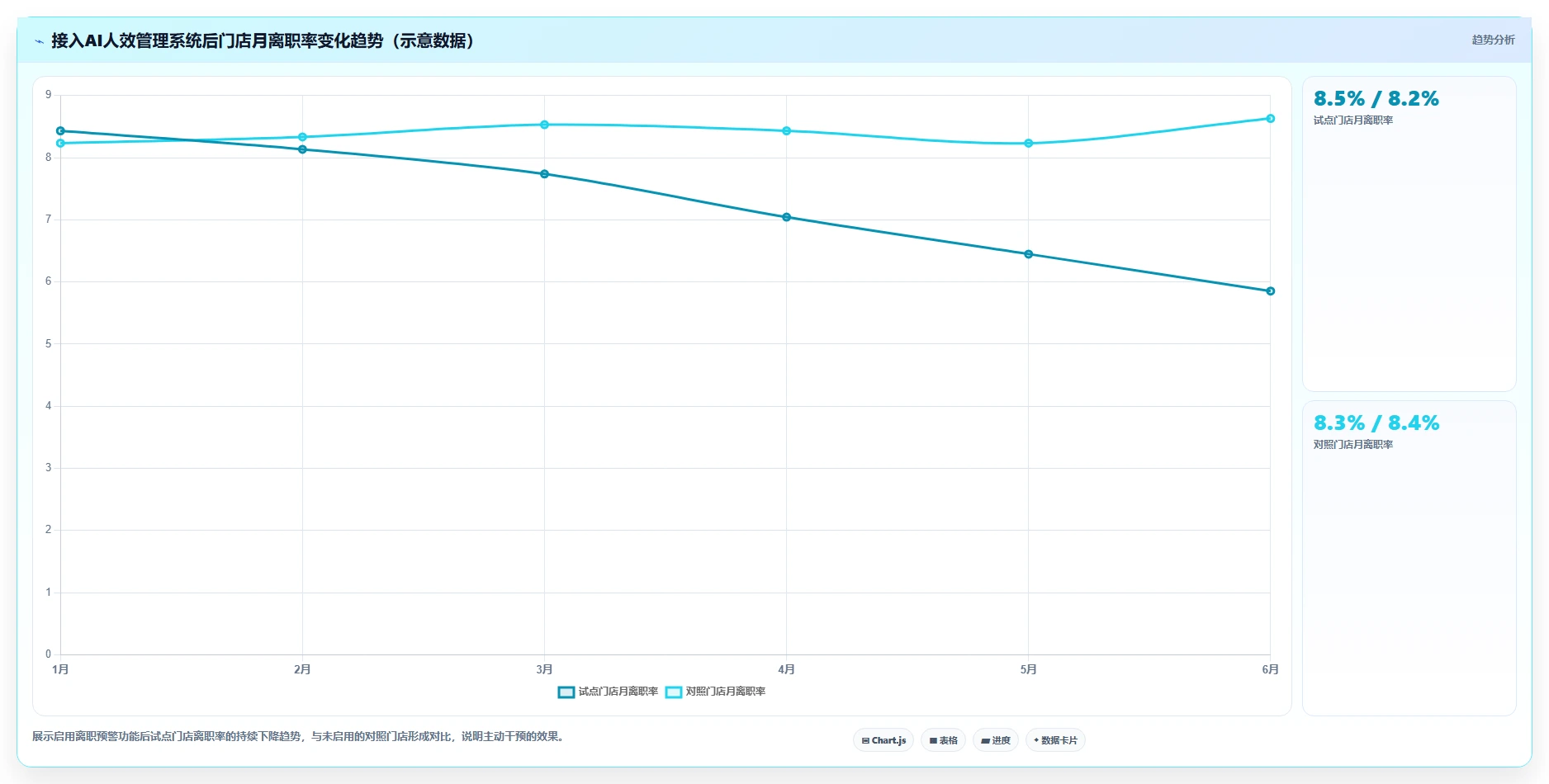Image resolution: width=1549 pixels, height=784 pixels.
Task: Click the 6月 x-axis label
Action: point(1270,669)
